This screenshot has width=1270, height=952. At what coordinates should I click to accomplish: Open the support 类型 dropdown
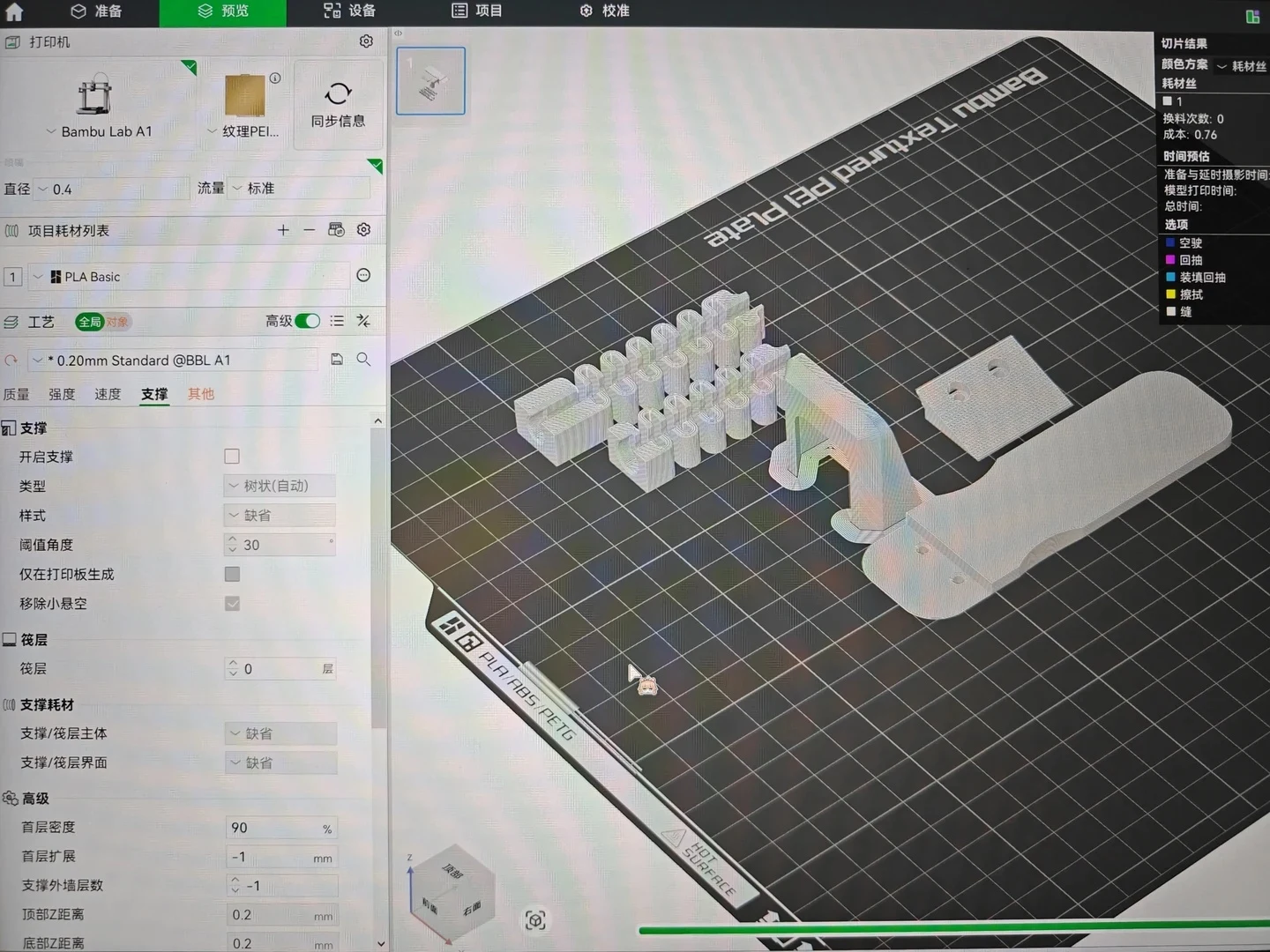tap(280, 486)
